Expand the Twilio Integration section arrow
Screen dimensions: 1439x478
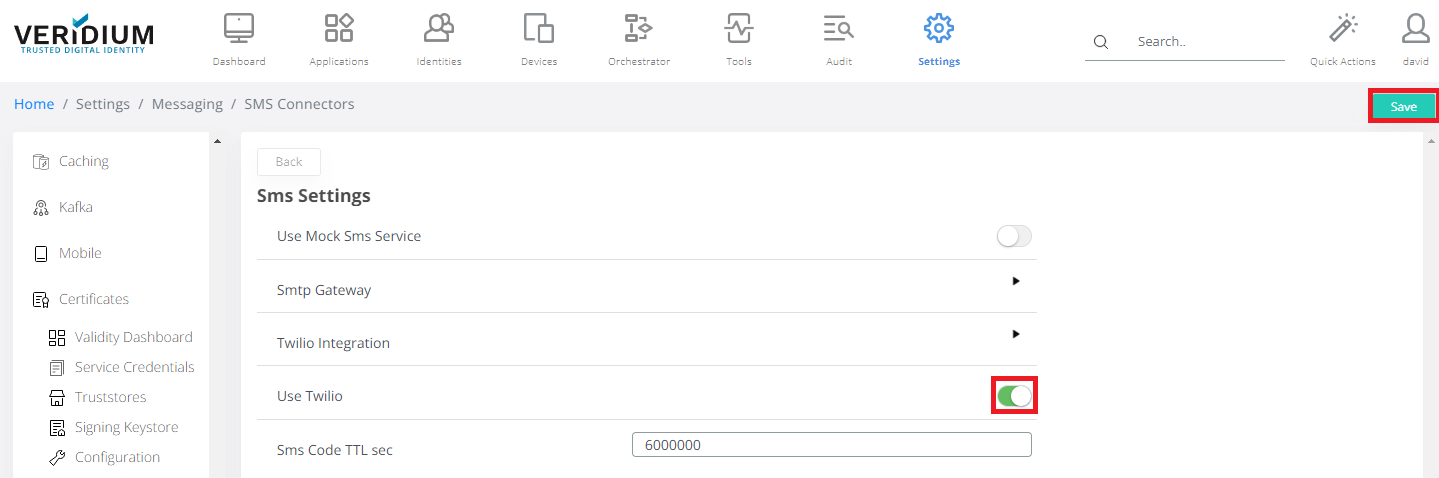(1016, 334)
